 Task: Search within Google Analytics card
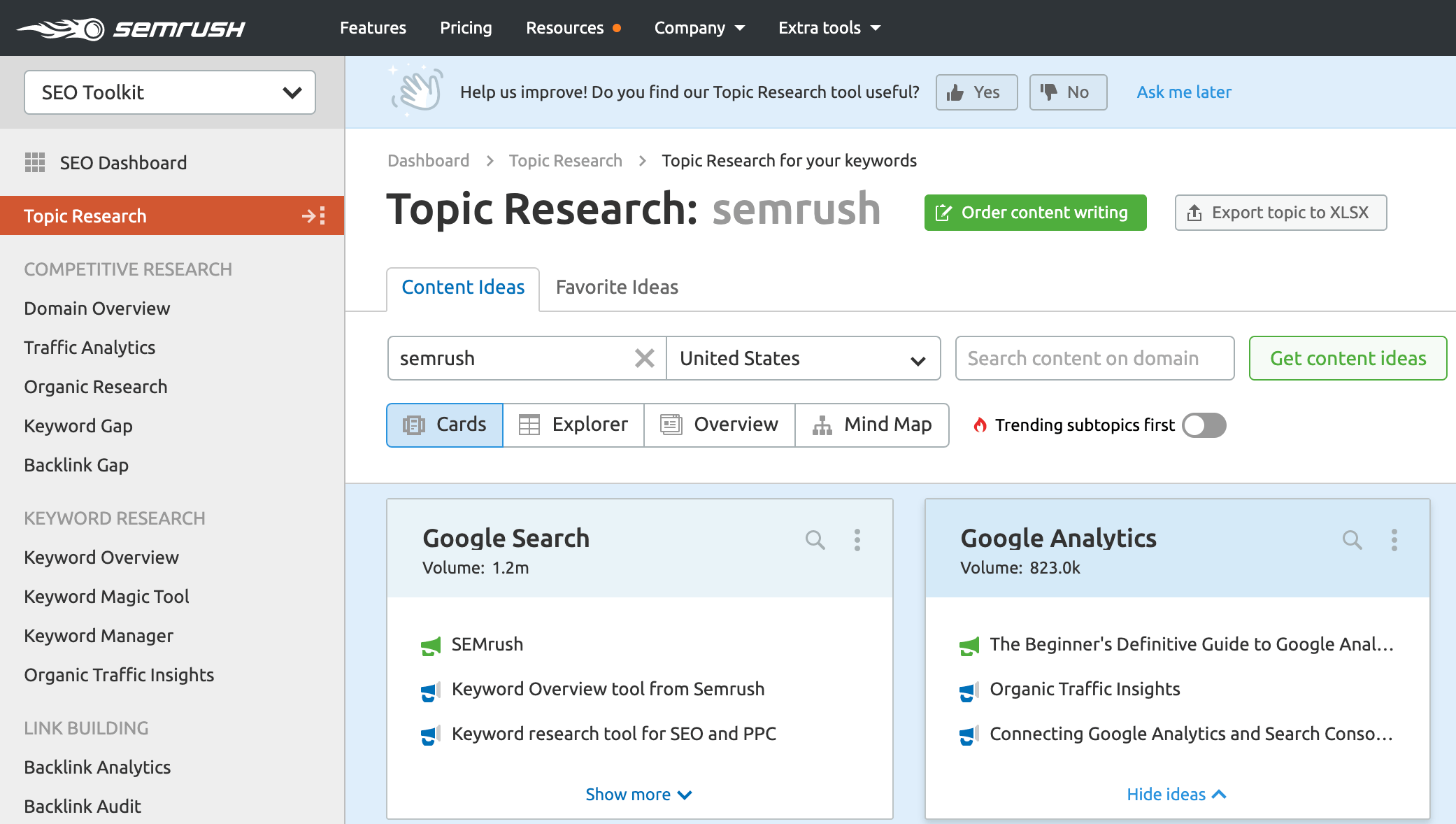pyautogui.click(x=1352, y=539)
